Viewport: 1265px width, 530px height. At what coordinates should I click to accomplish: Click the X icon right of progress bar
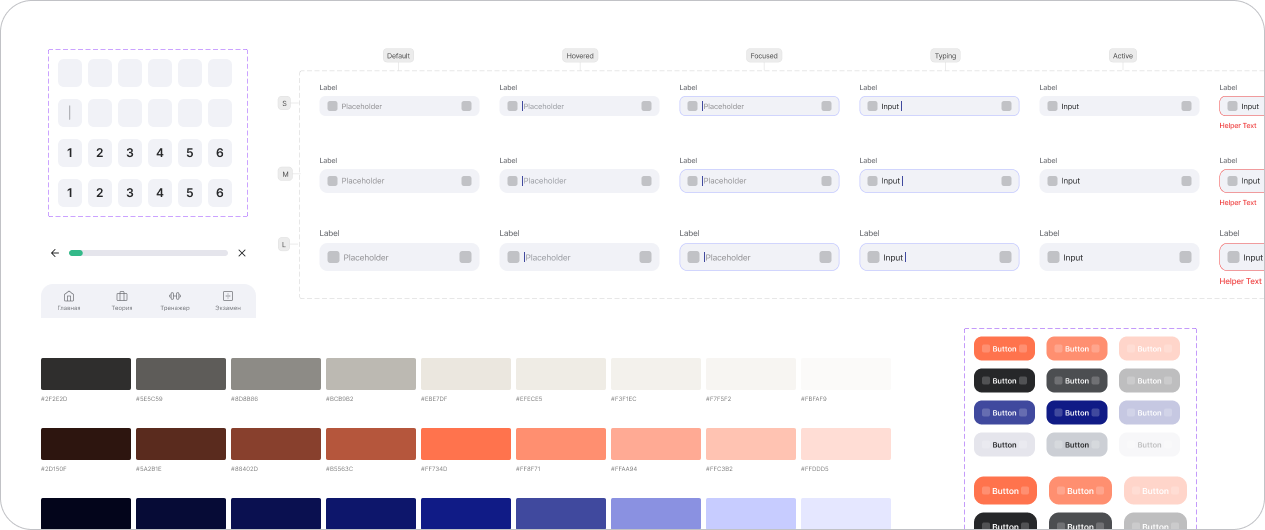pos(242,253)
